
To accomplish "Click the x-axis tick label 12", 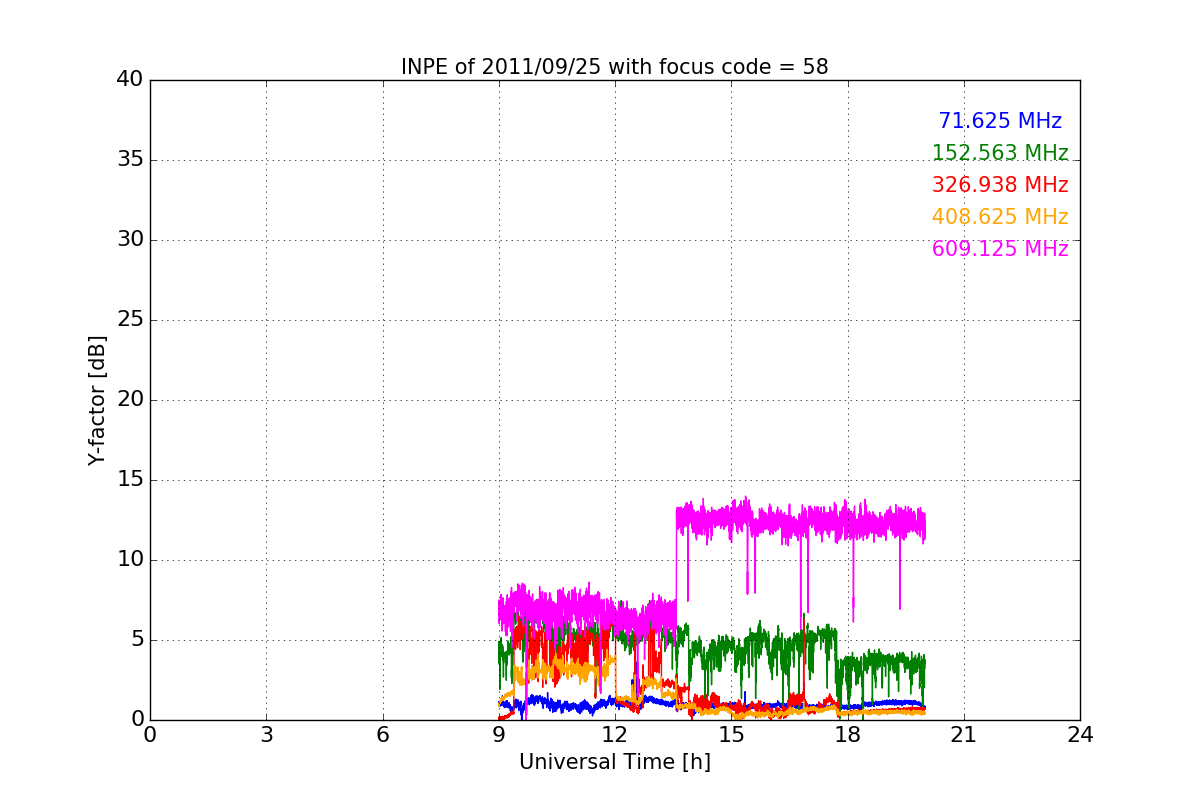I will 615,735.
